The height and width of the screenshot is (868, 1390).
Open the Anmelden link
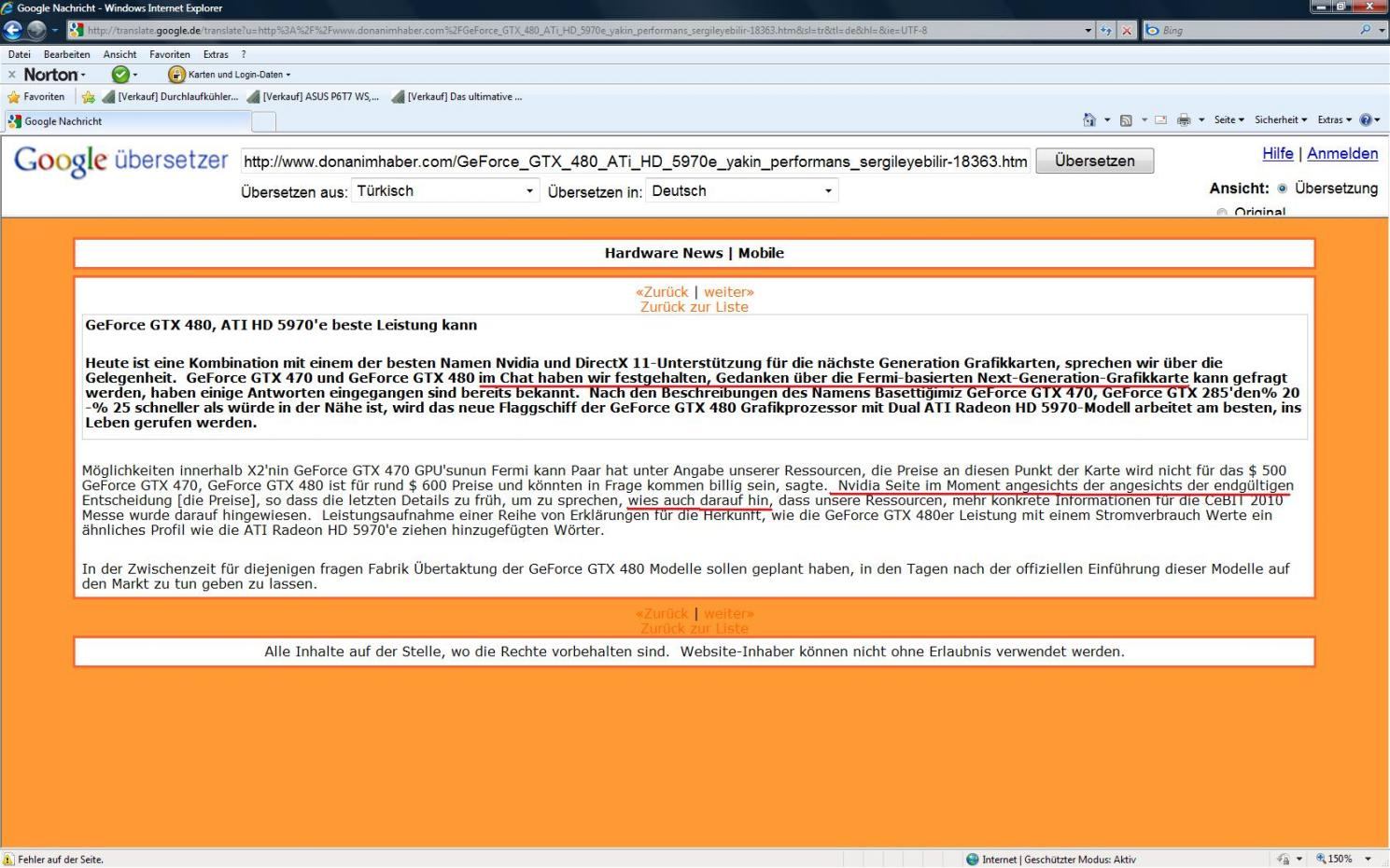[1342, 153]
